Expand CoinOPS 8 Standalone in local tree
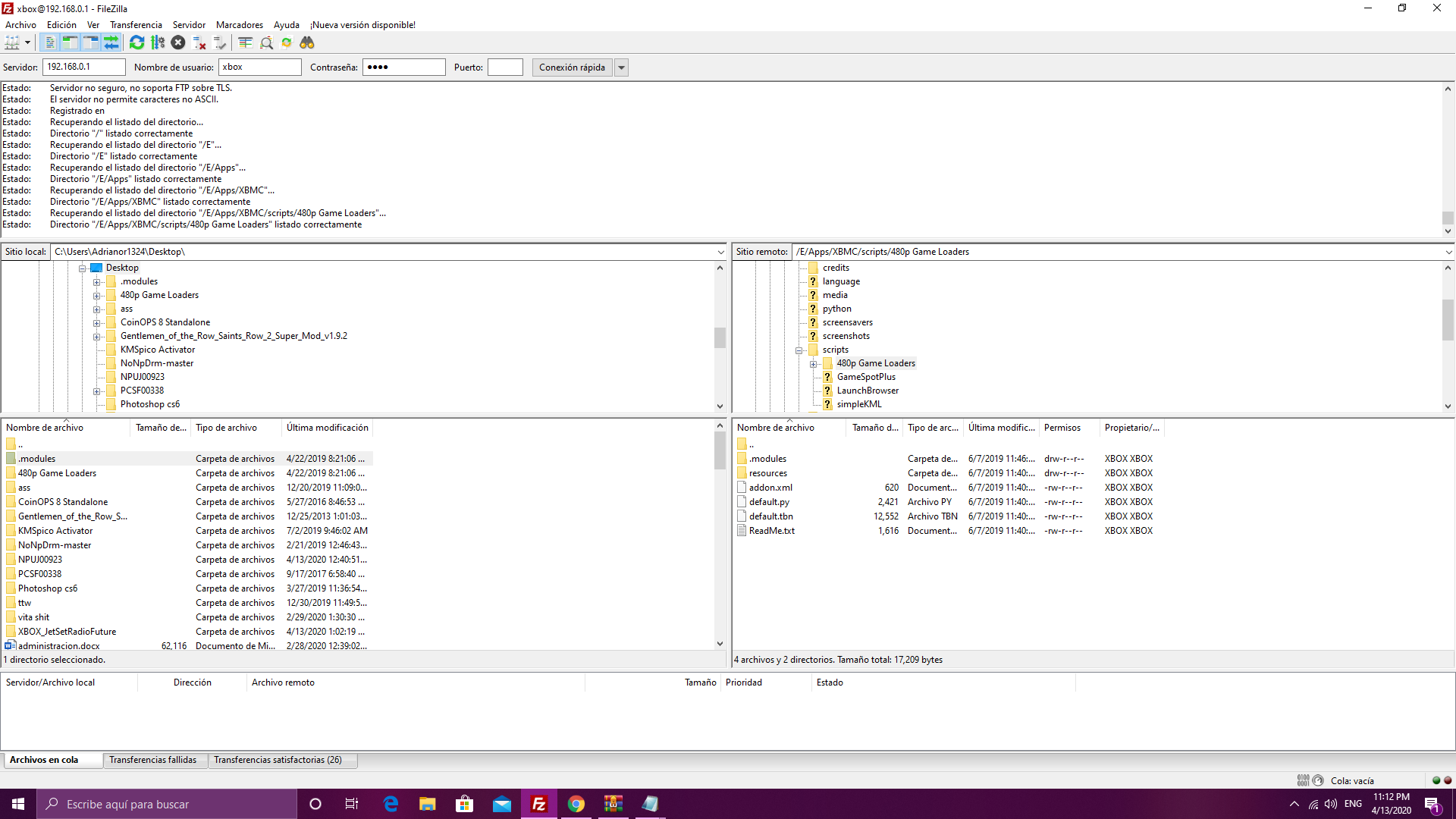 [x=97, y=323]
